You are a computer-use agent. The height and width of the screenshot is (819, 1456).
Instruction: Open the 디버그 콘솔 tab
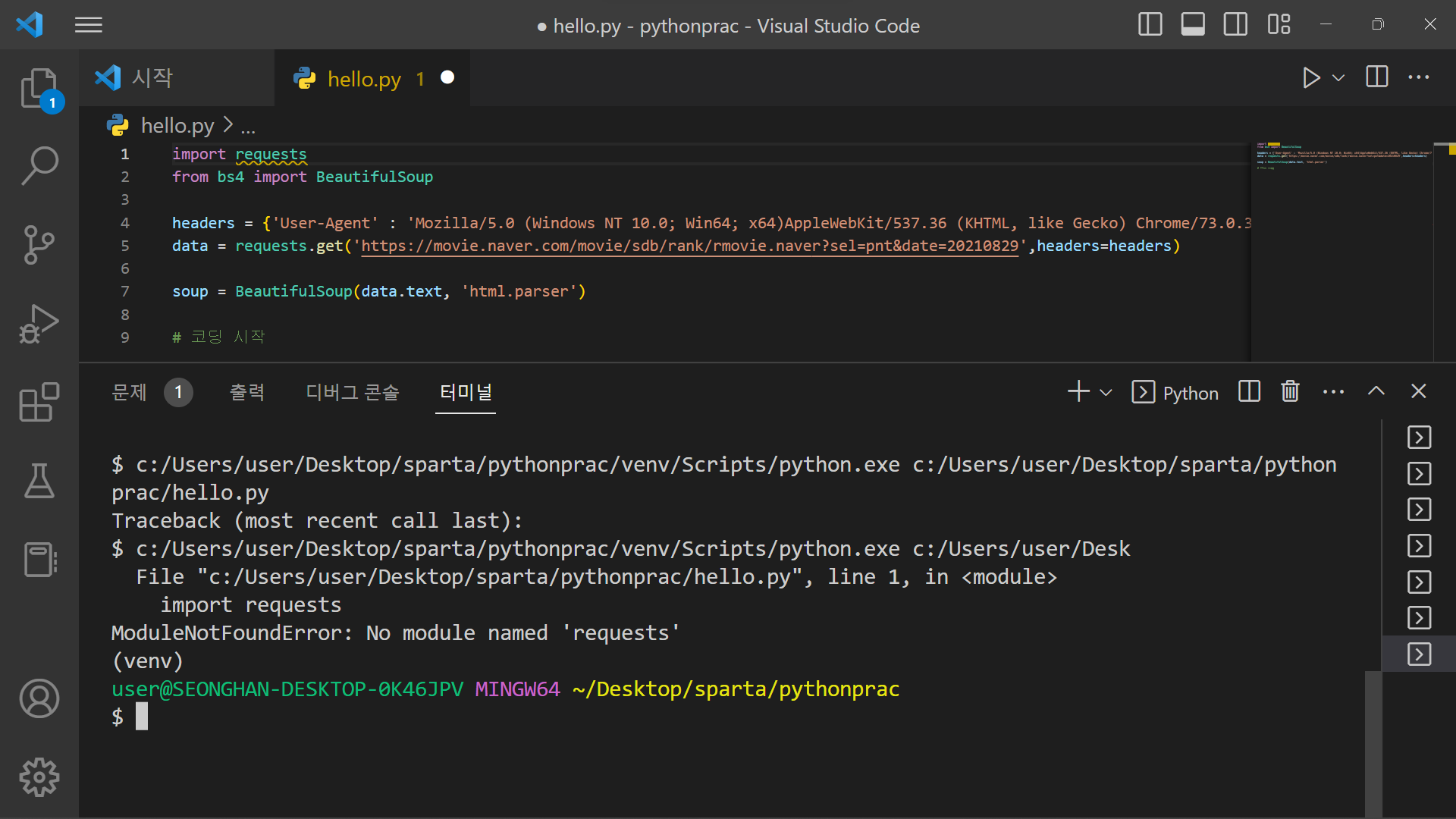pyautogui.click(x=353, y=392)
